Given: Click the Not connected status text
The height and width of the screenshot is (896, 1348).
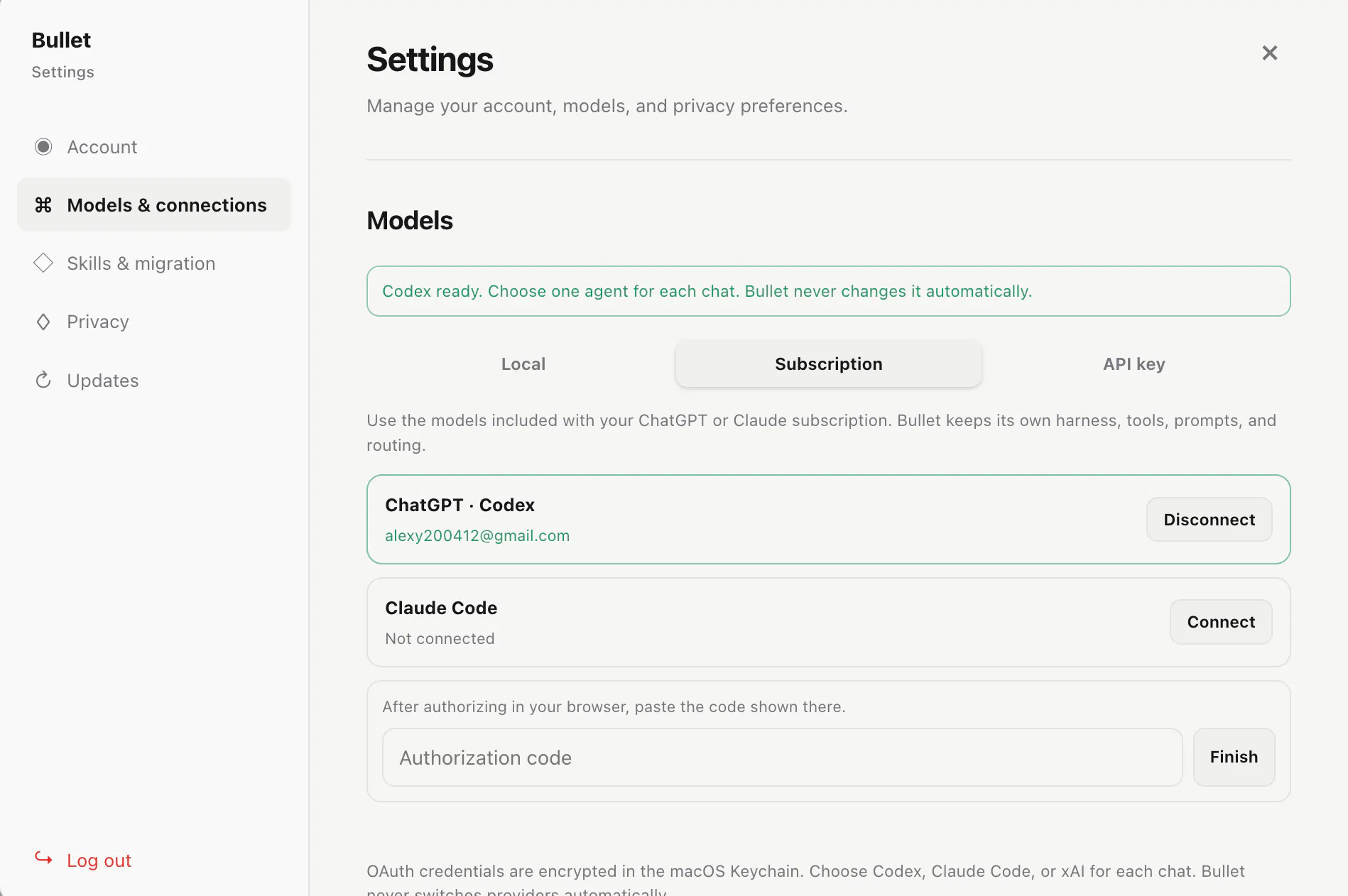Looking at the screenshot, I should (x=440, y=639).
